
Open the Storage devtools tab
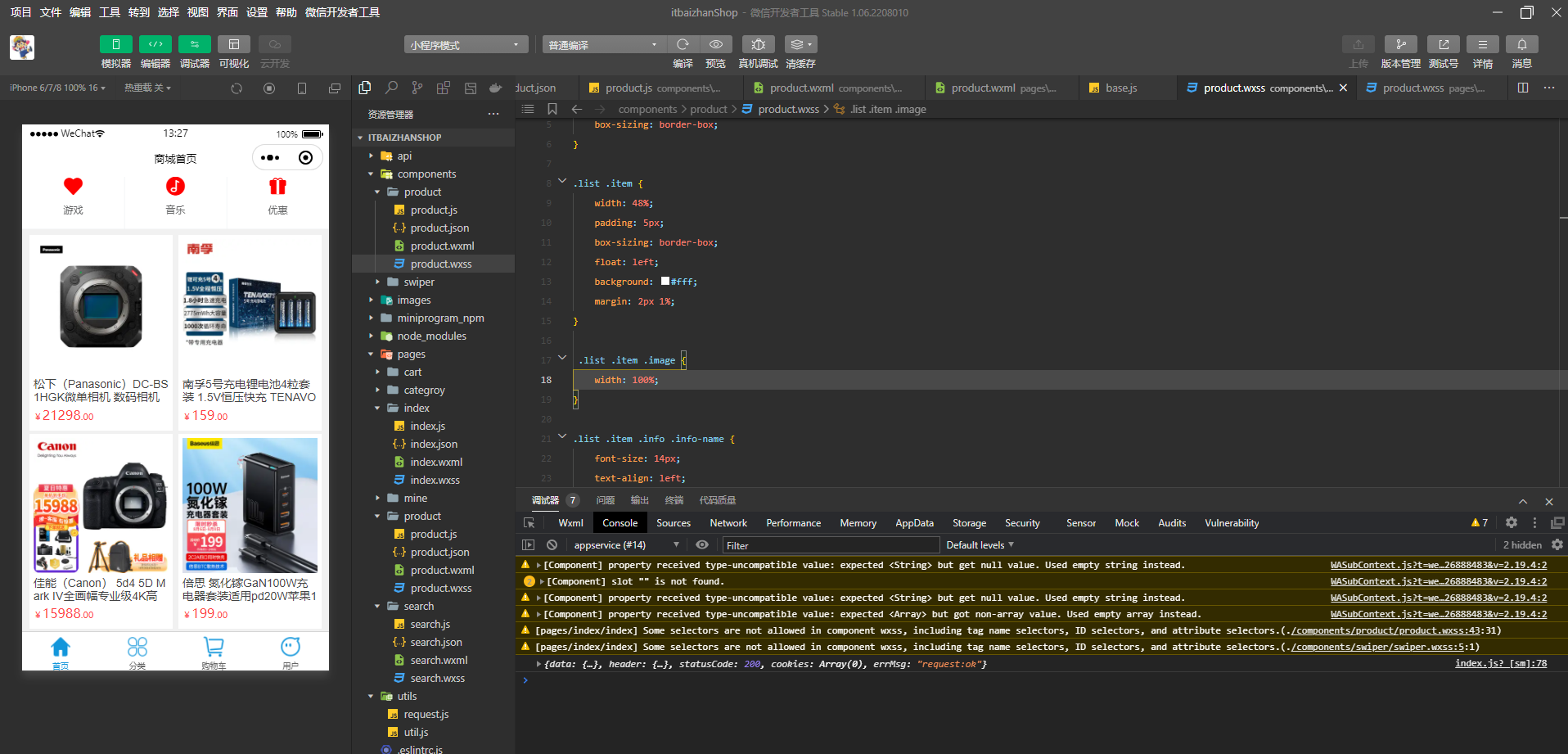coord(969,522)
